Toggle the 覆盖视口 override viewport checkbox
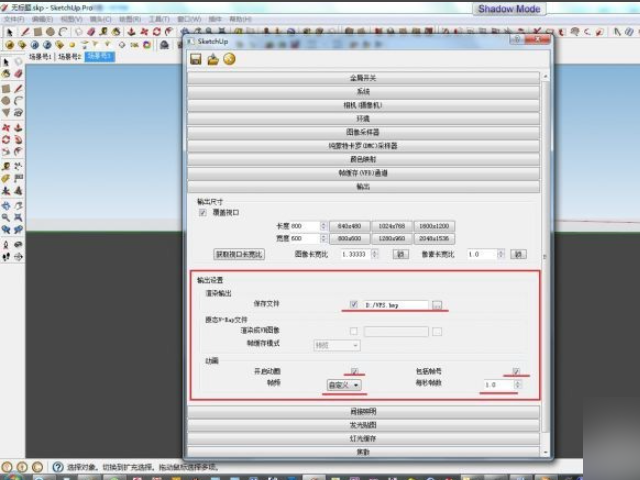Viewport: 640px width, 480px height. click(x=202, y=213)
